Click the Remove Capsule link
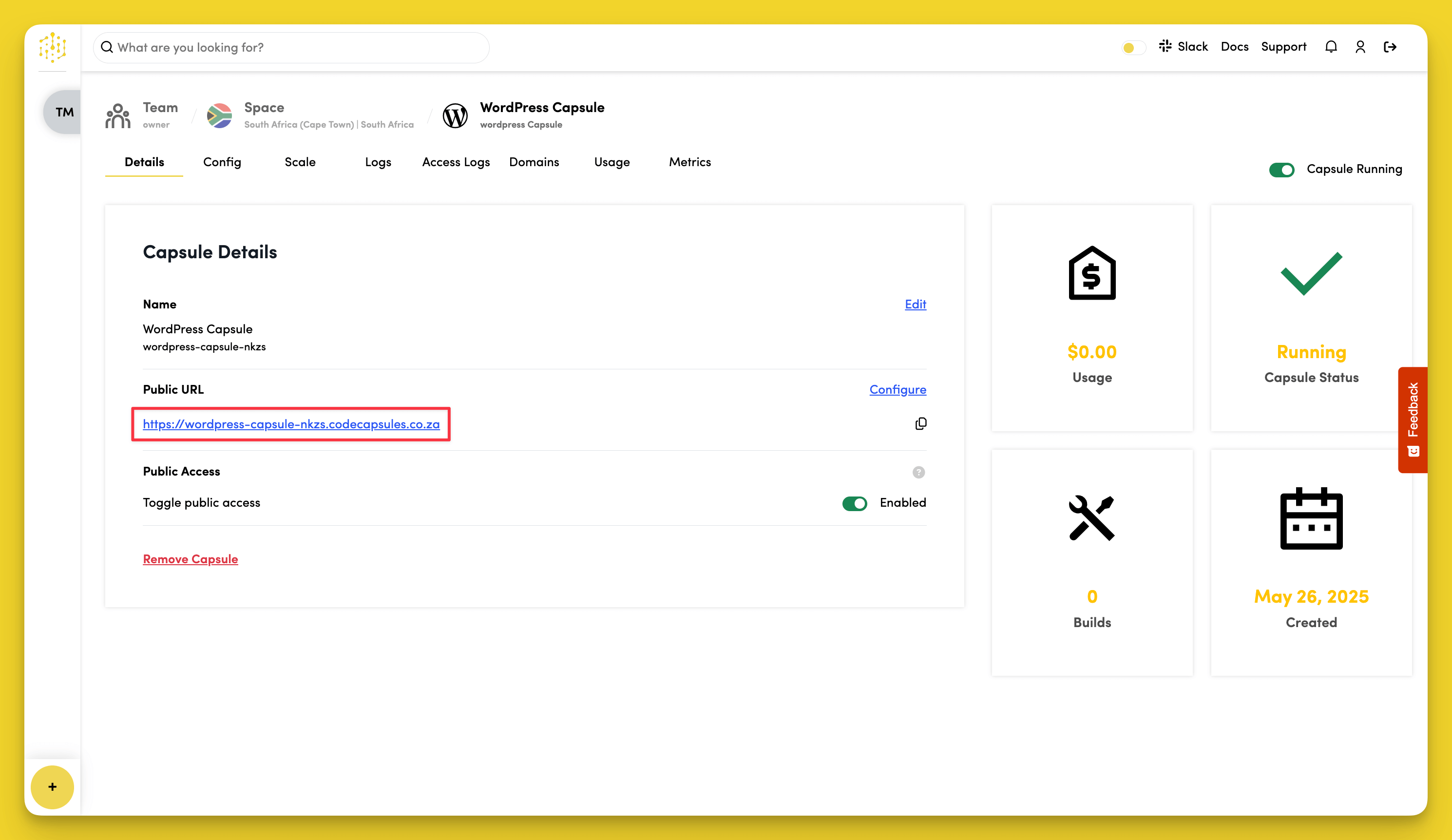Screen dimensions: 1452x840 [190, 559]
